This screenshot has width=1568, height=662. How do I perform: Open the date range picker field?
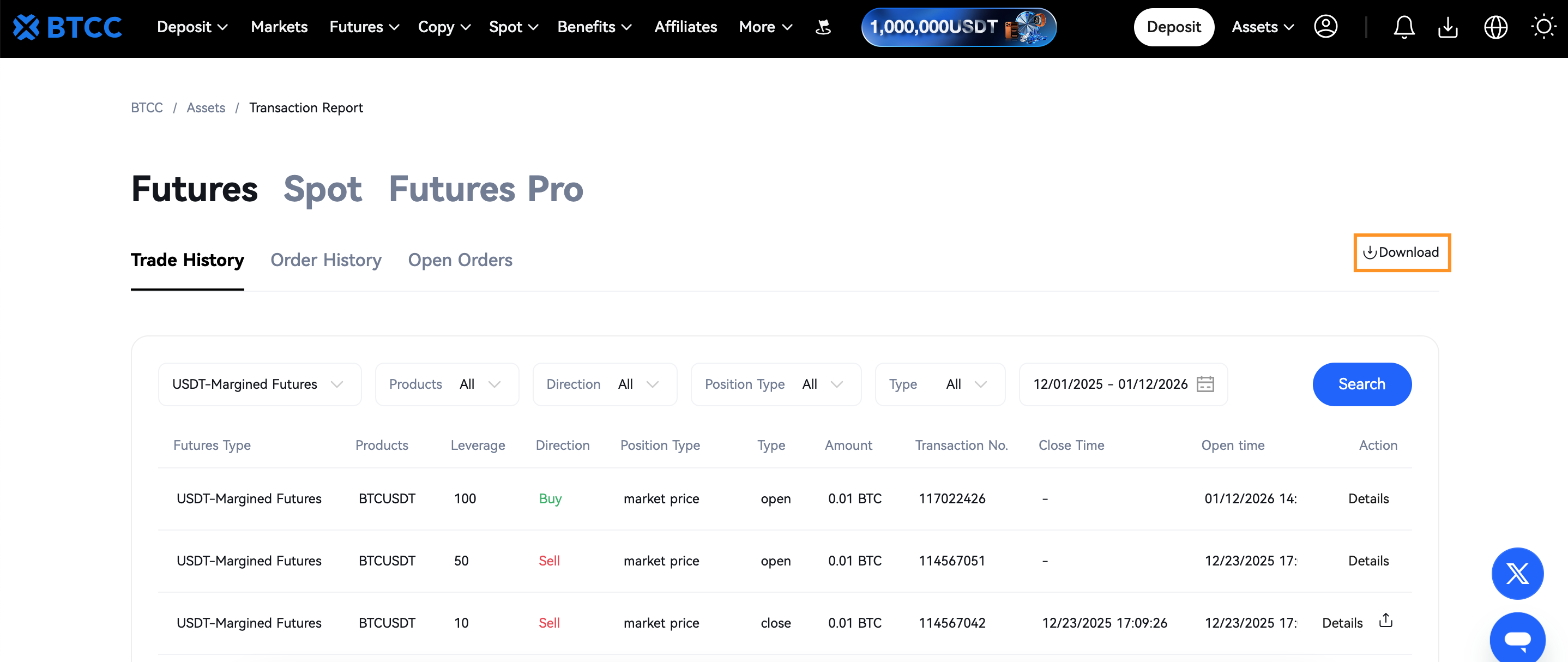coord(1123,384)
